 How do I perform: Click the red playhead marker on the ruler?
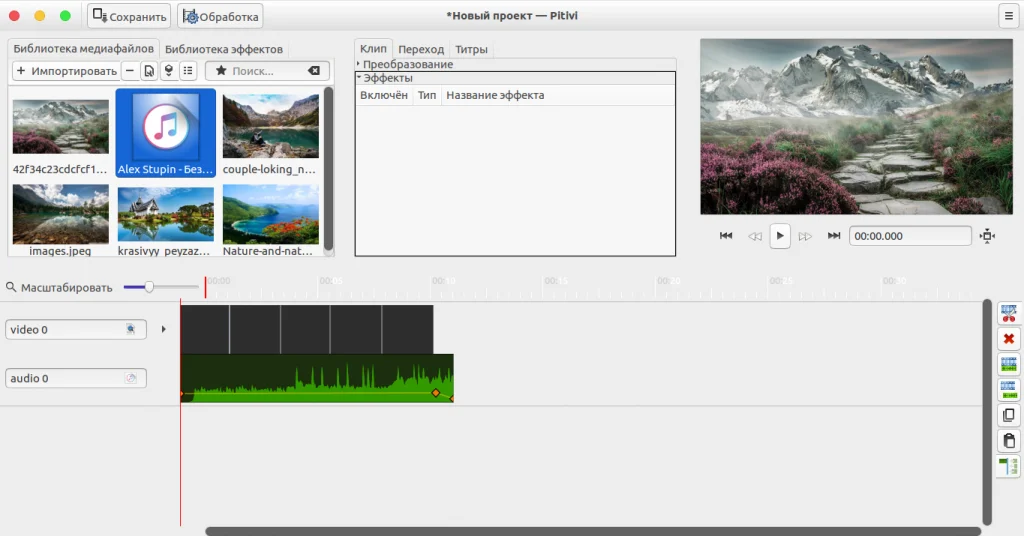point(205,287)
